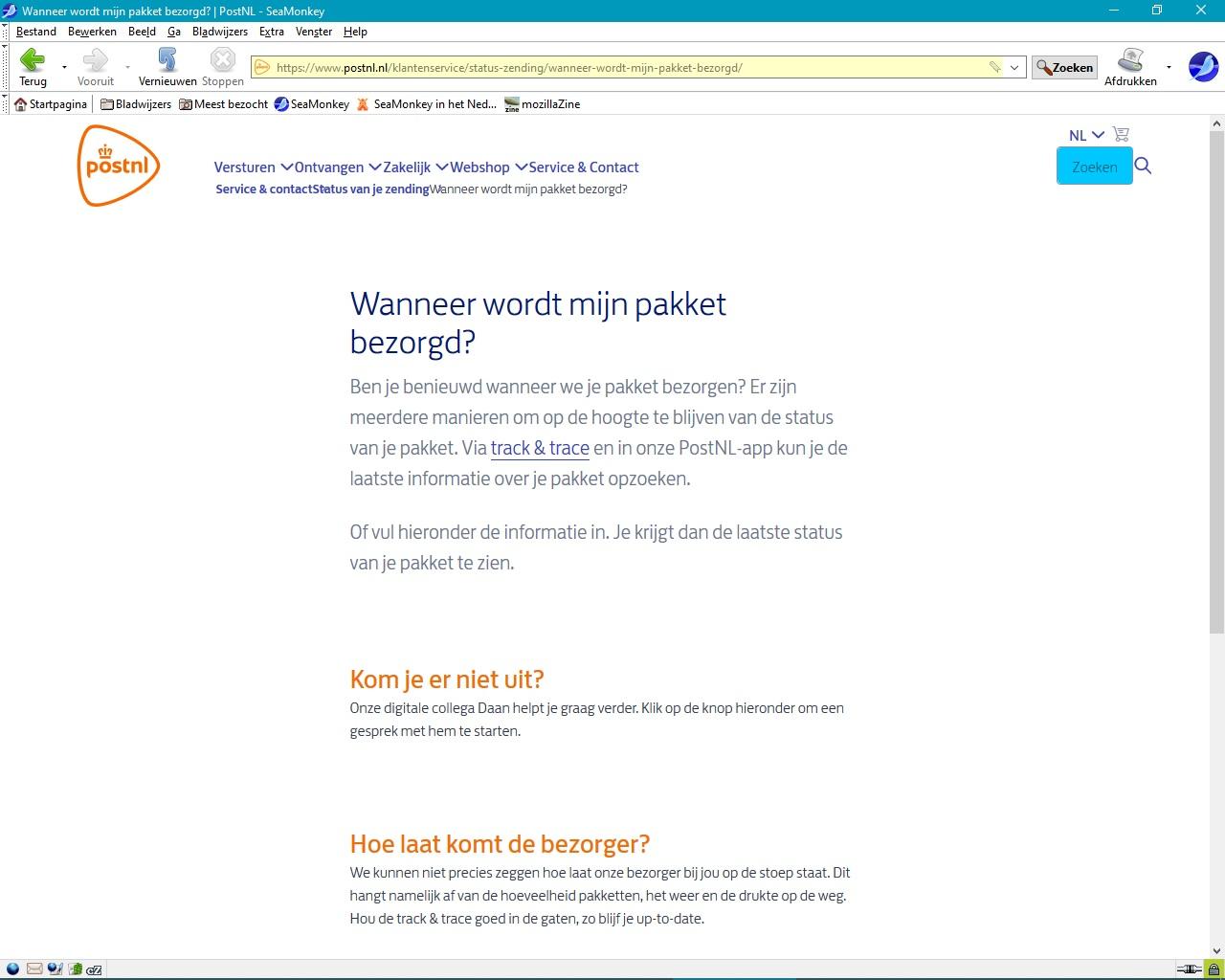The width and height of the screenshot is (1225, 980).
Task: Follow the track & trace link
Action: pos(539,448)
